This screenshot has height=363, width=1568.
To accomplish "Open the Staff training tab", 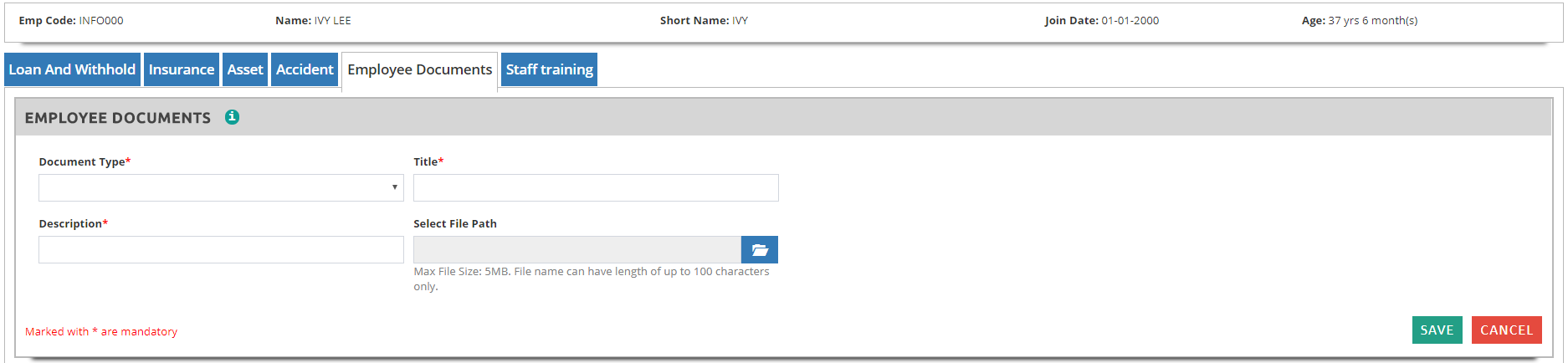I will [549, 69].
